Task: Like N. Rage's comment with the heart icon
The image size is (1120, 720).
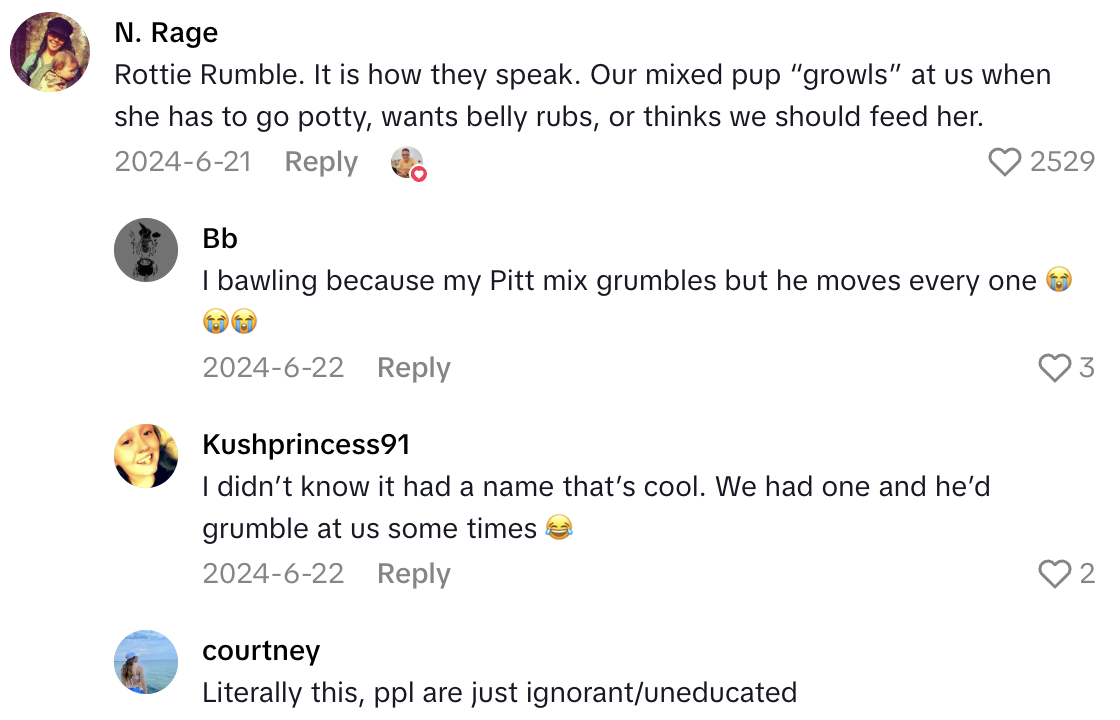Action: click(1005, 161)
